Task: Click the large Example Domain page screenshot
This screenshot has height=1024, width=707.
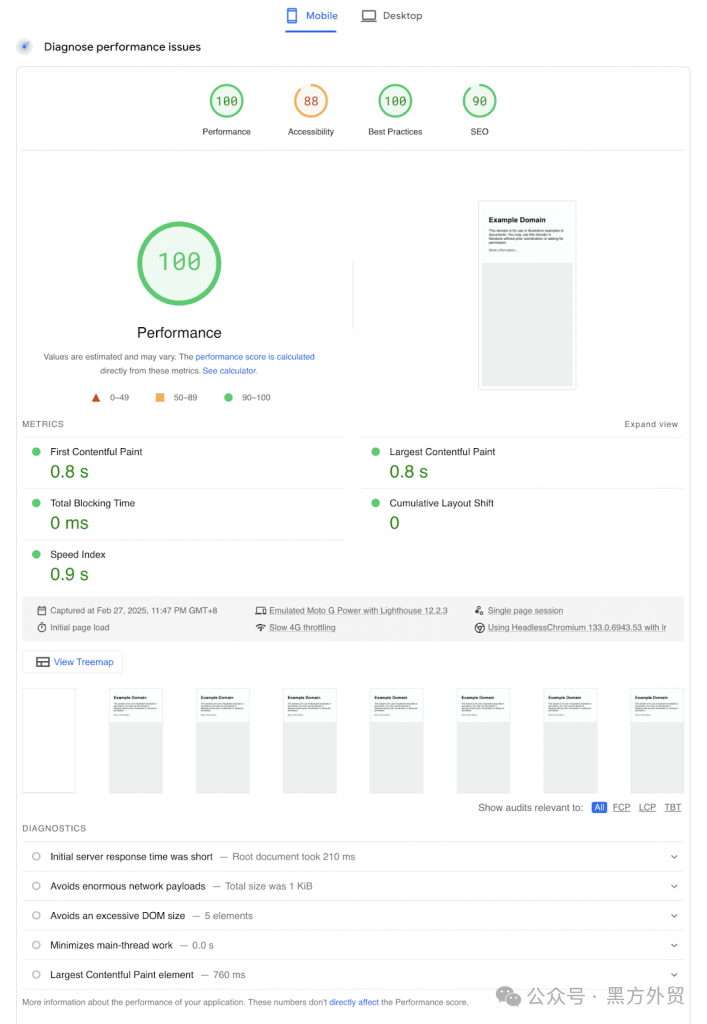Action: pyautogui.click(x=527, y=295)
